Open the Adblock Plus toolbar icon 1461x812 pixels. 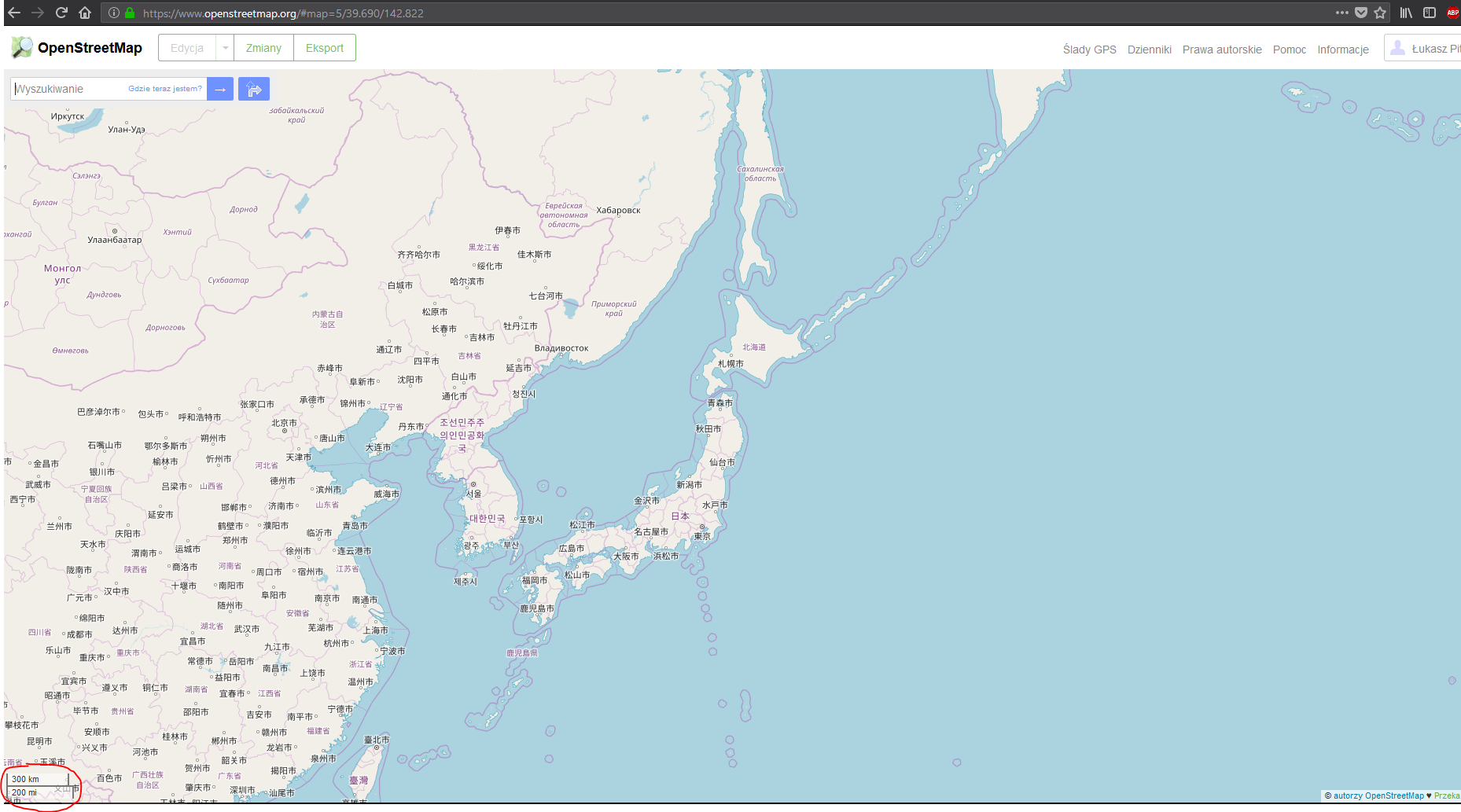tap(1452, 12)
